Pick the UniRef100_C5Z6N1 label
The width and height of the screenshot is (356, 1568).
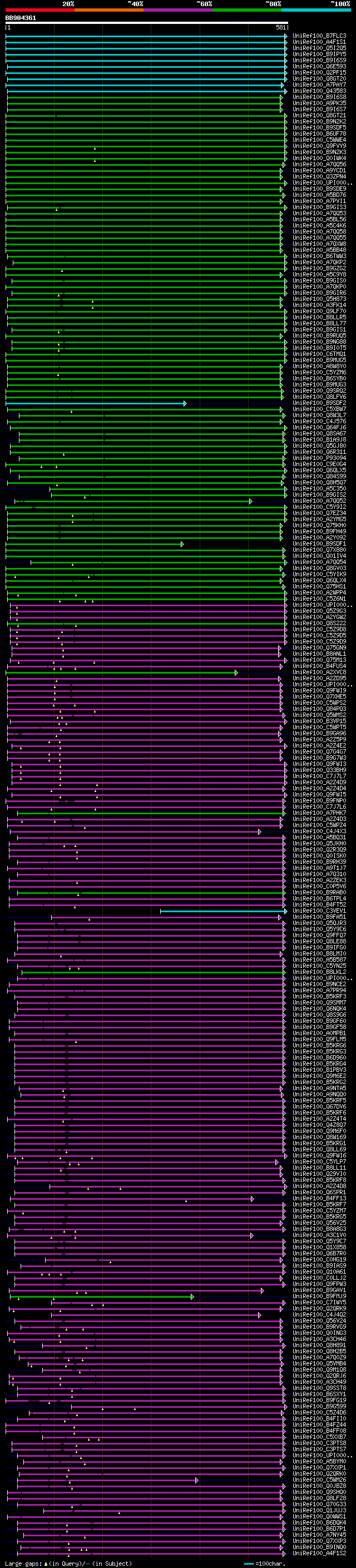click(319, 599)
